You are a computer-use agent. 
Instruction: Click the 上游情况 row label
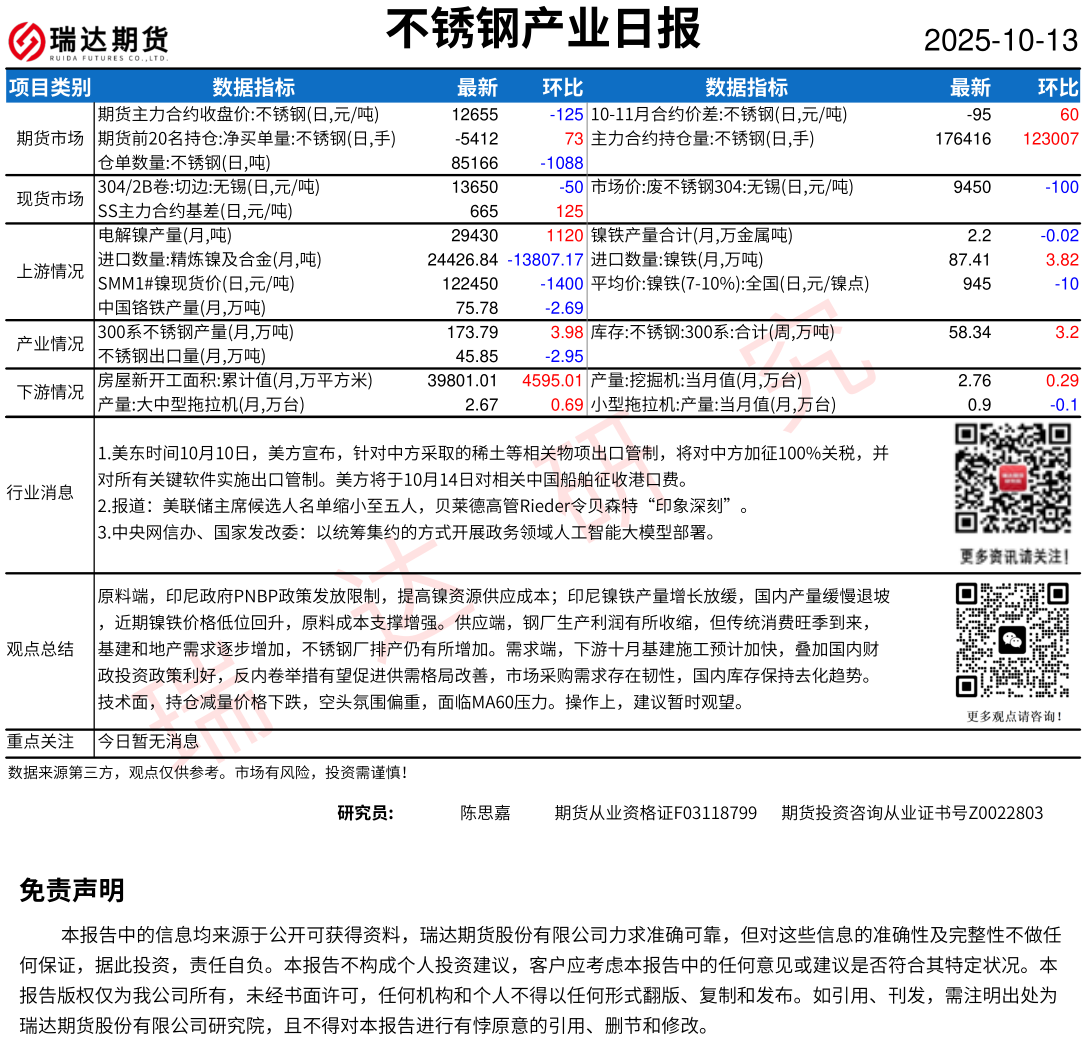[49, 272]
